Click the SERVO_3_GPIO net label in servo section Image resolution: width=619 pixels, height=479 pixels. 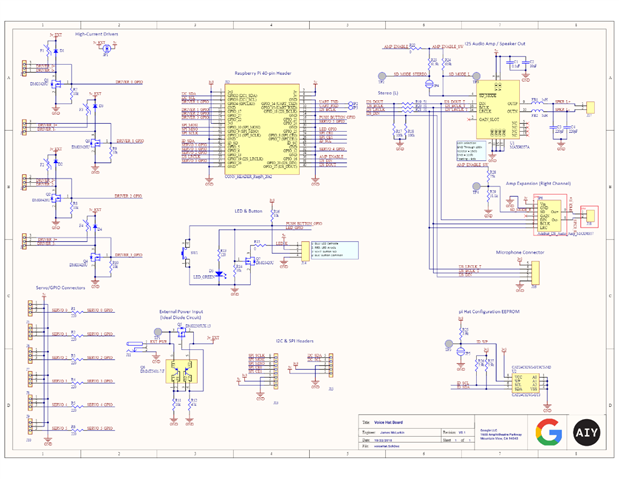coord(100,381)
